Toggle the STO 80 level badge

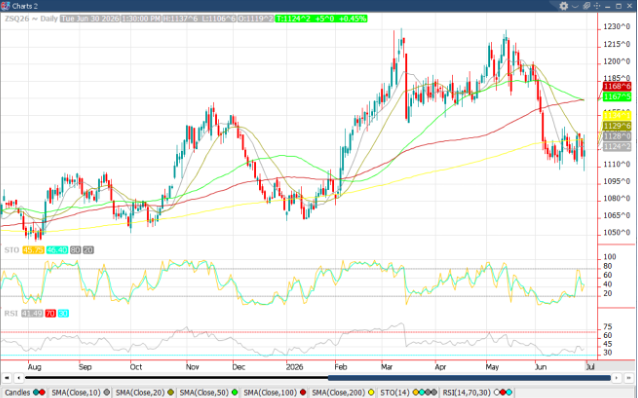coord(75,250)
